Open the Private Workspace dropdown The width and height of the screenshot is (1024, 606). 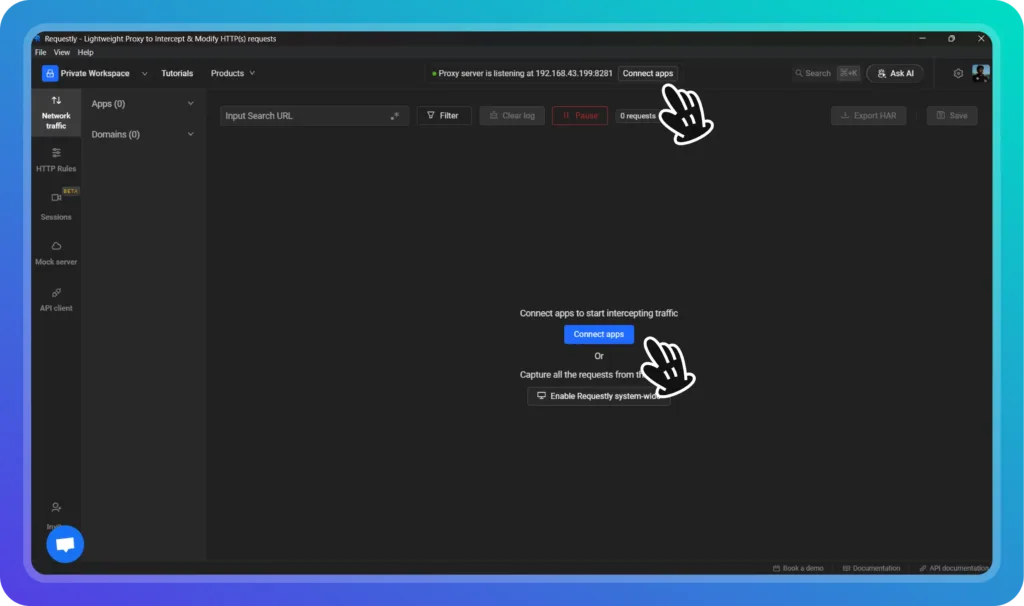pos(95,73)
